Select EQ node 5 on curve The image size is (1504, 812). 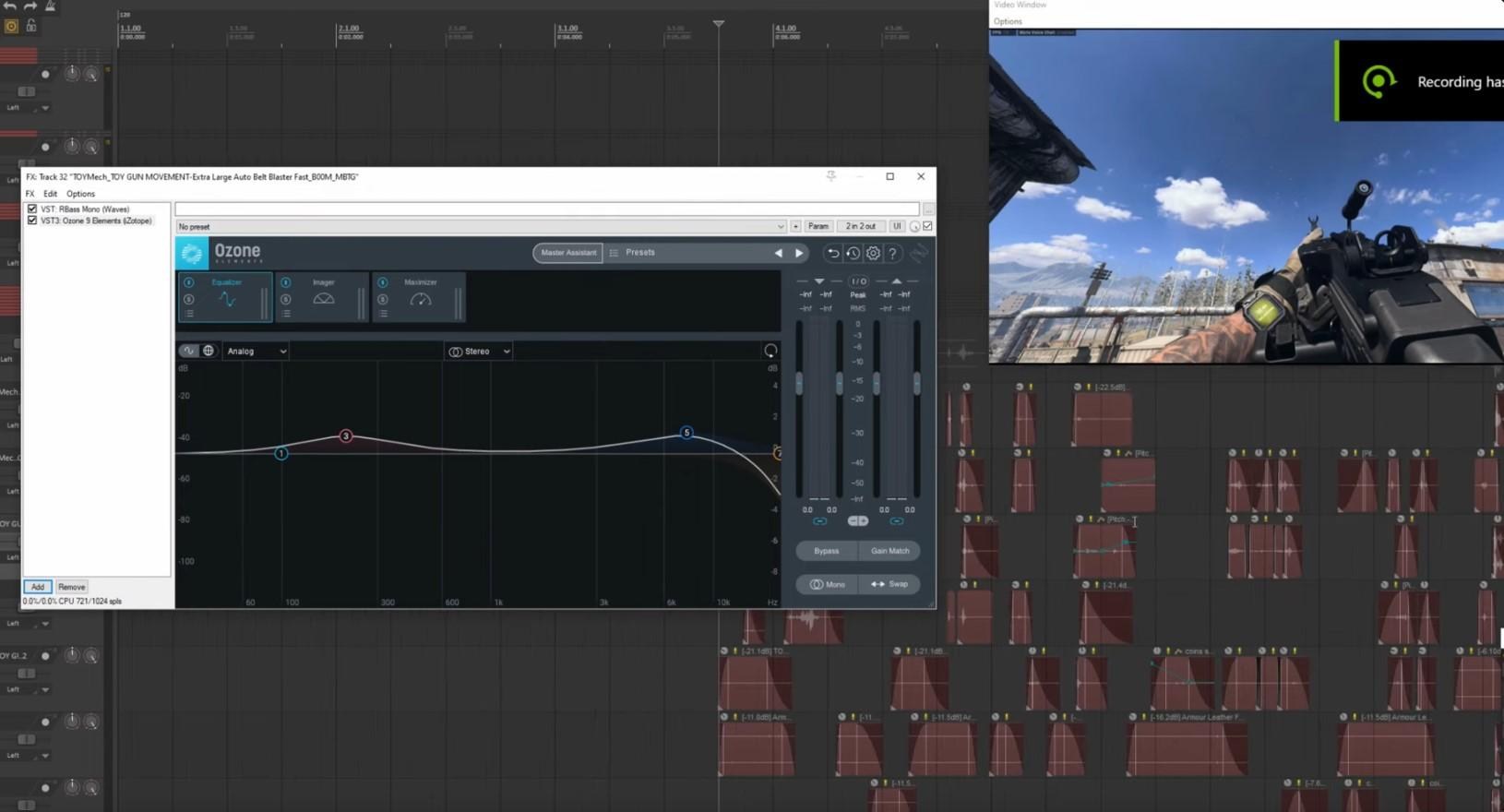click(686, 433)
